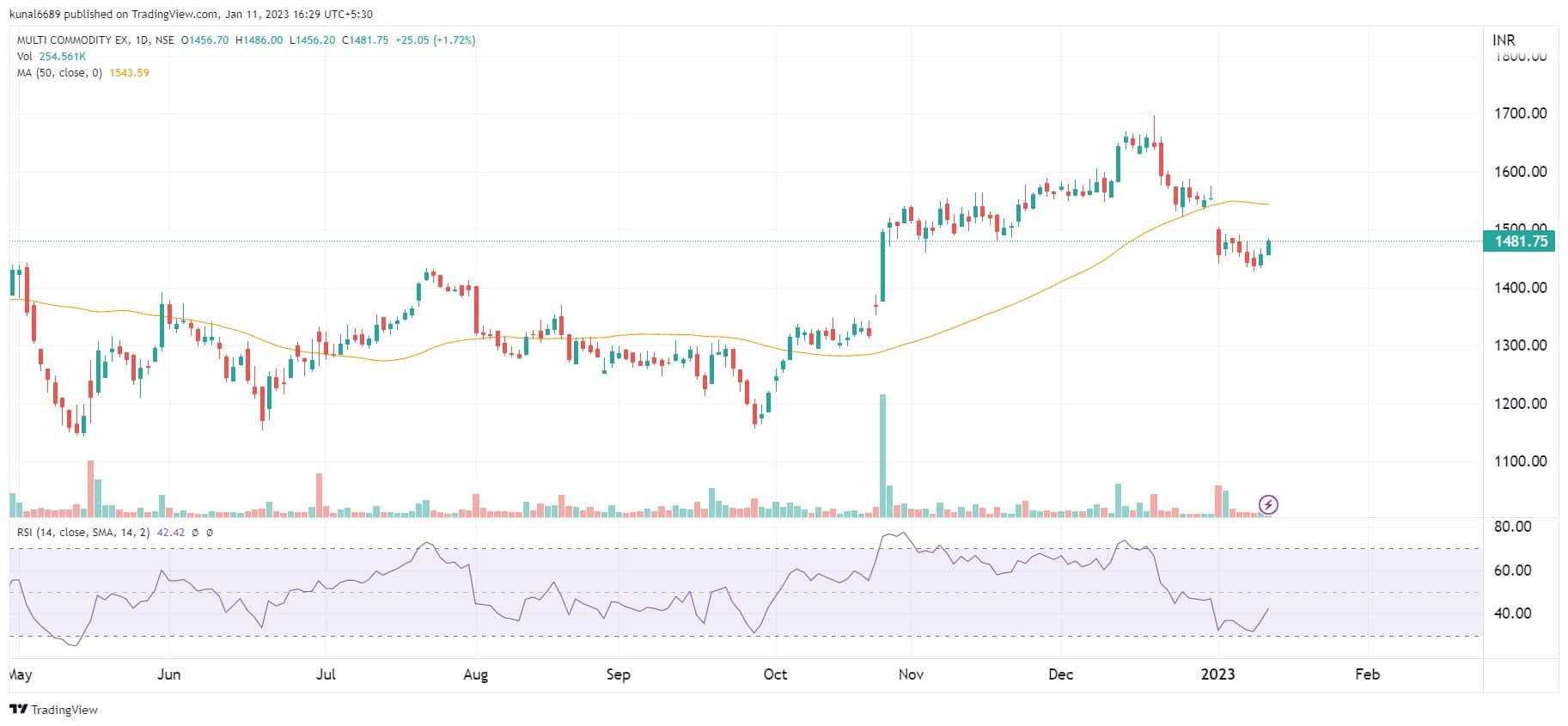1568x726 pixels.
Task: Click the Jun label on time axis
Action: [169, 674]
